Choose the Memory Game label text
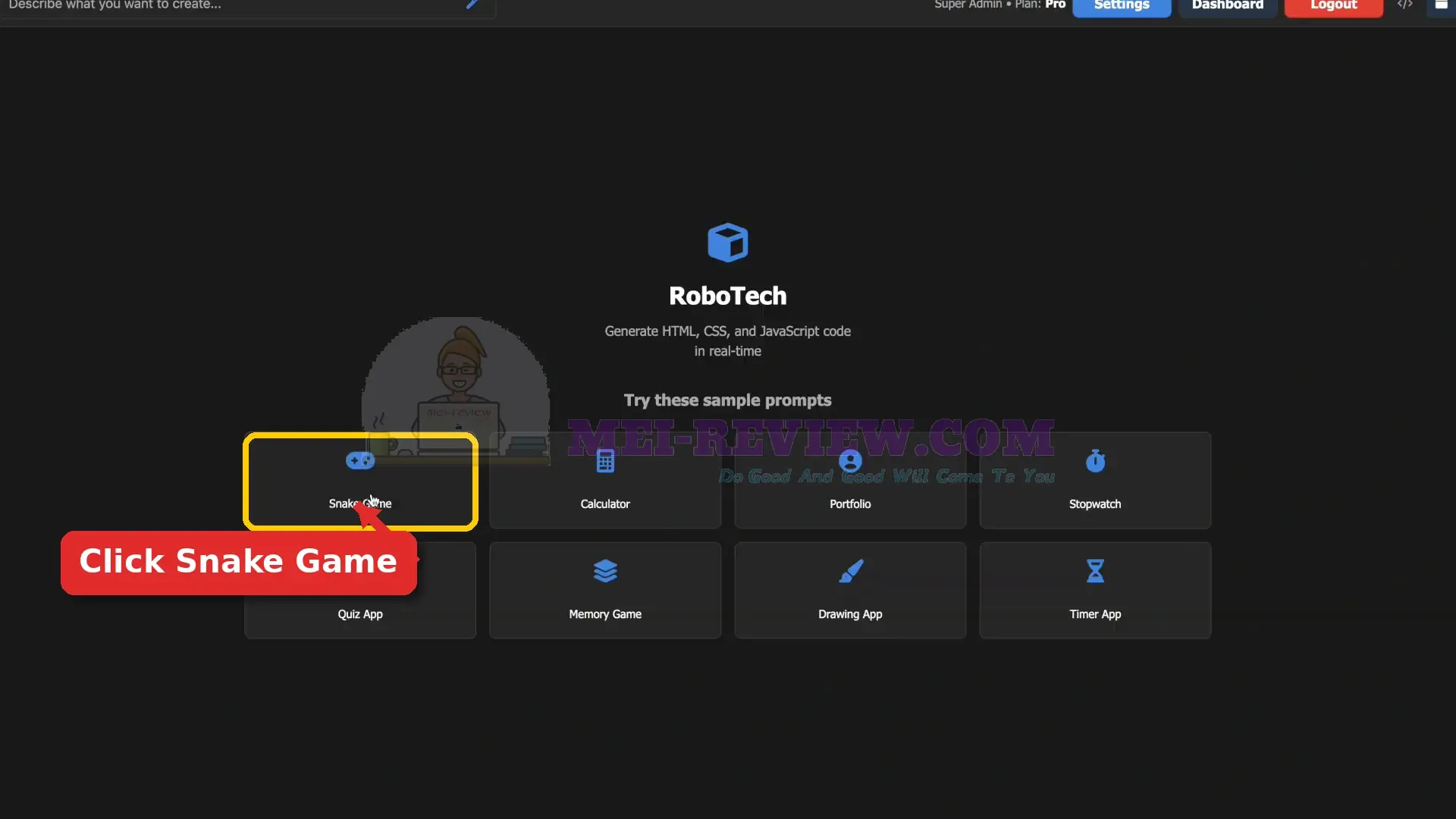This screenshot has height=819, width=1456. (x=605, y=614)
